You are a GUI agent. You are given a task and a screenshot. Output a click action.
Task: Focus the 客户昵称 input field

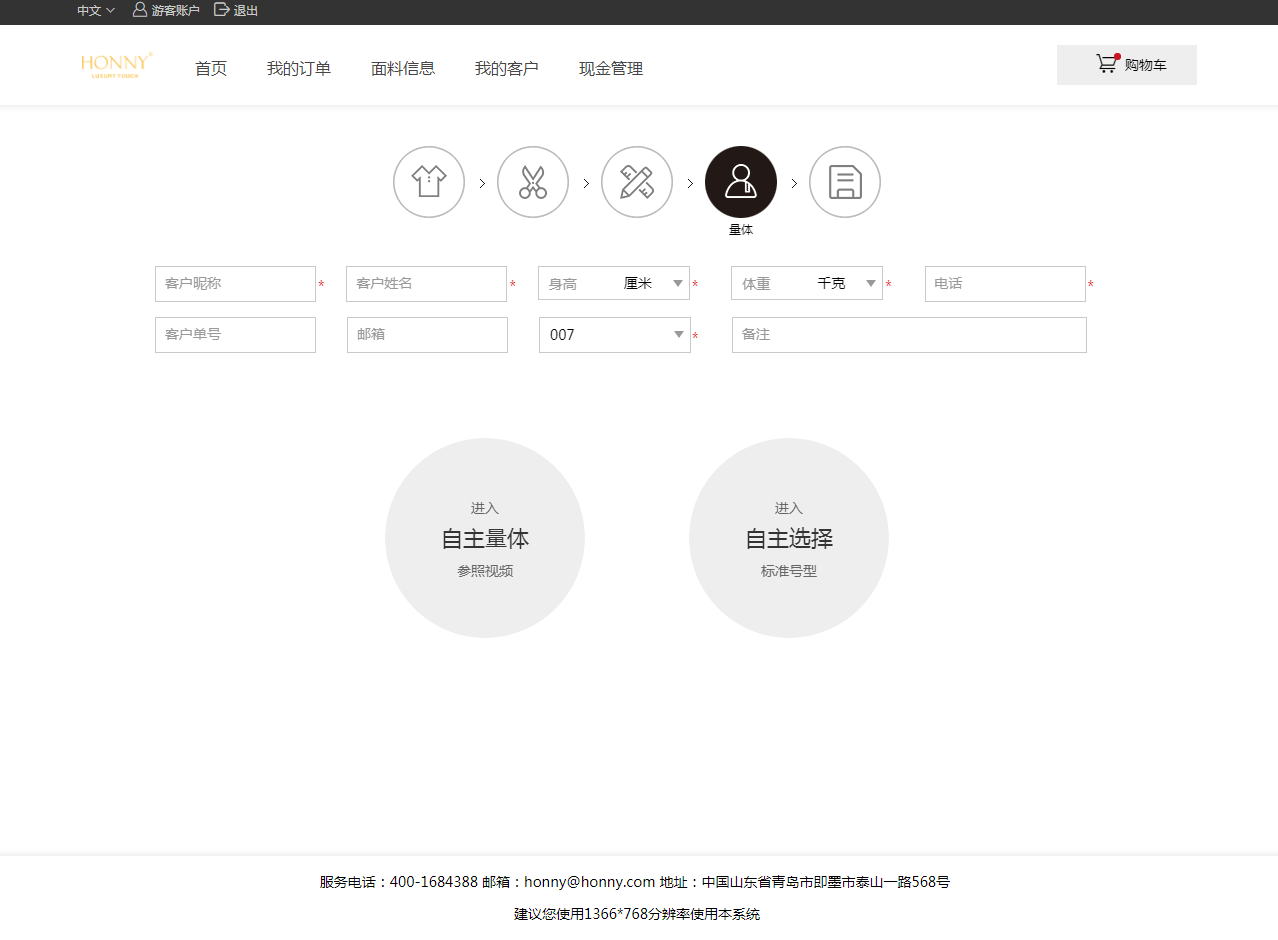(x=235, y=284)
